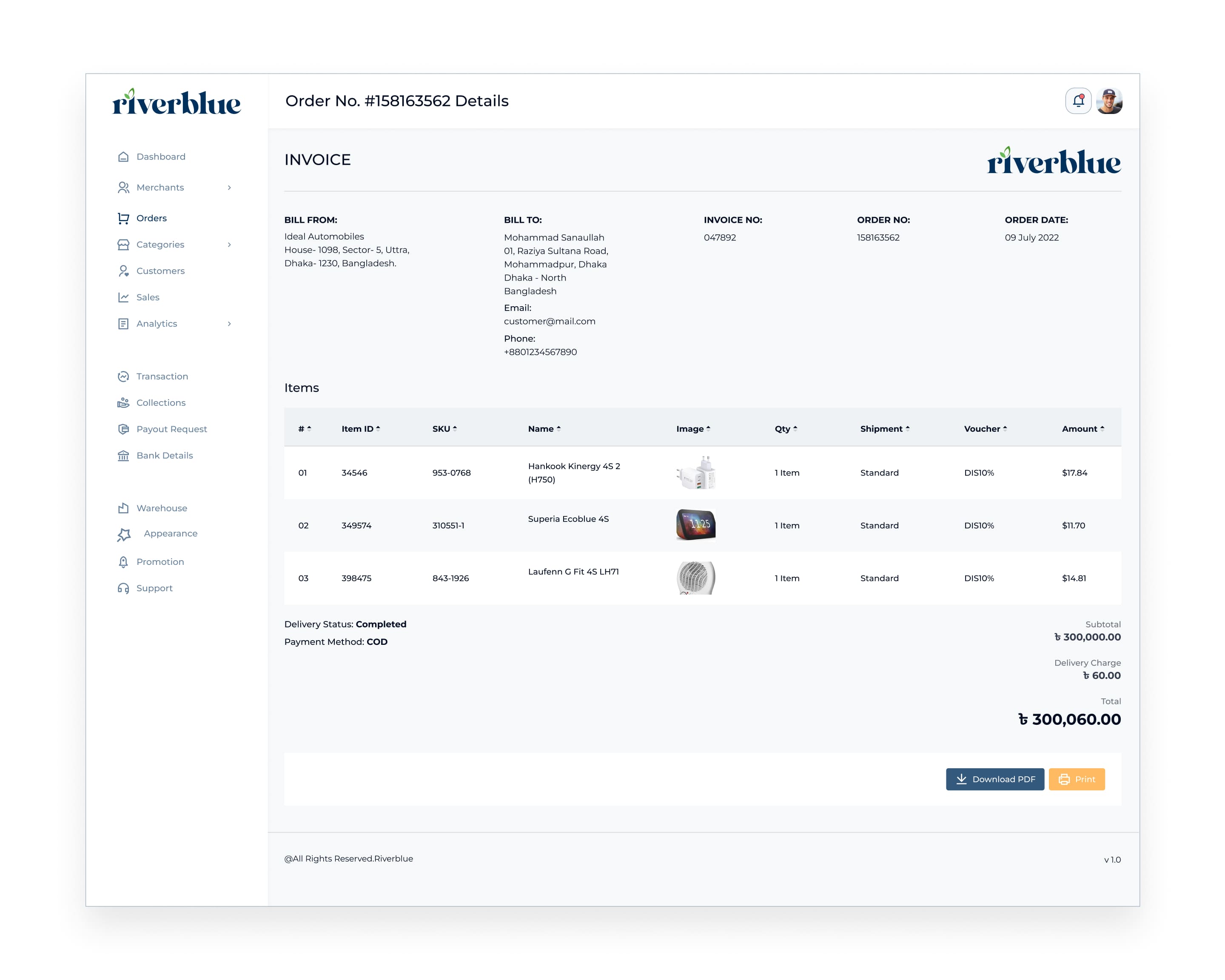Click the Promotion bell icon

123,562
